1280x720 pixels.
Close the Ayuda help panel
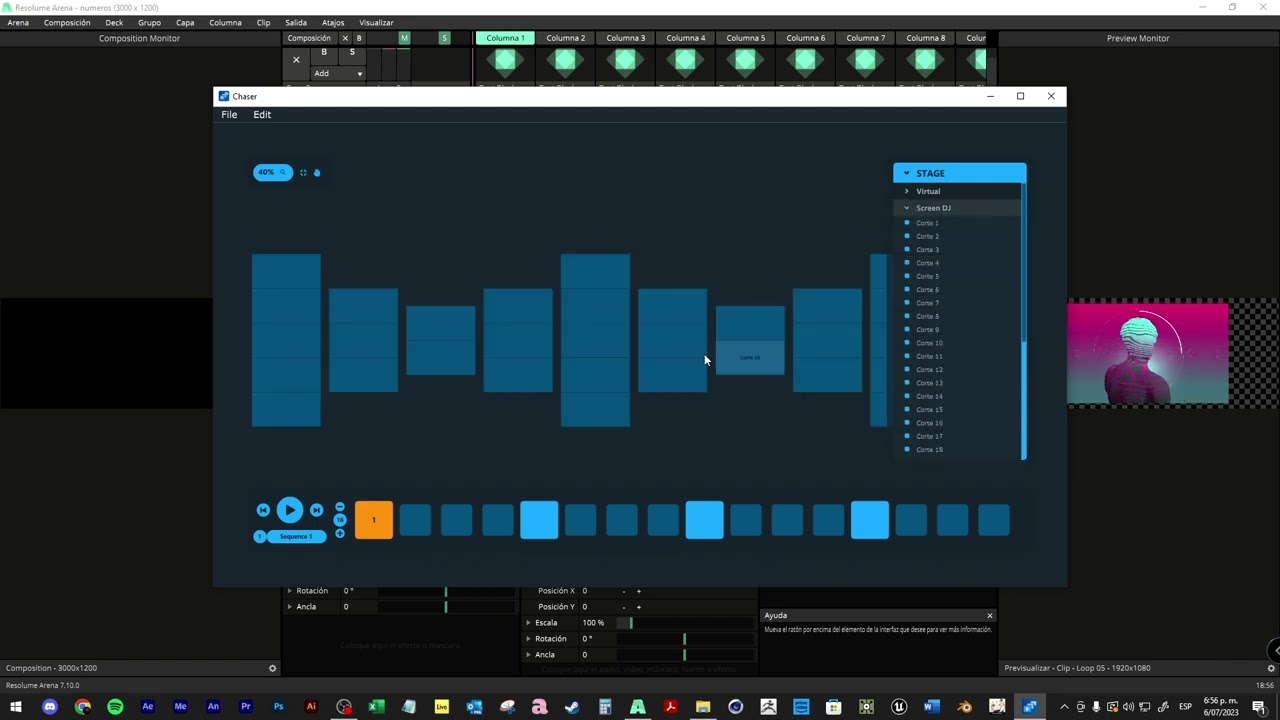click(x=990, y=616)
